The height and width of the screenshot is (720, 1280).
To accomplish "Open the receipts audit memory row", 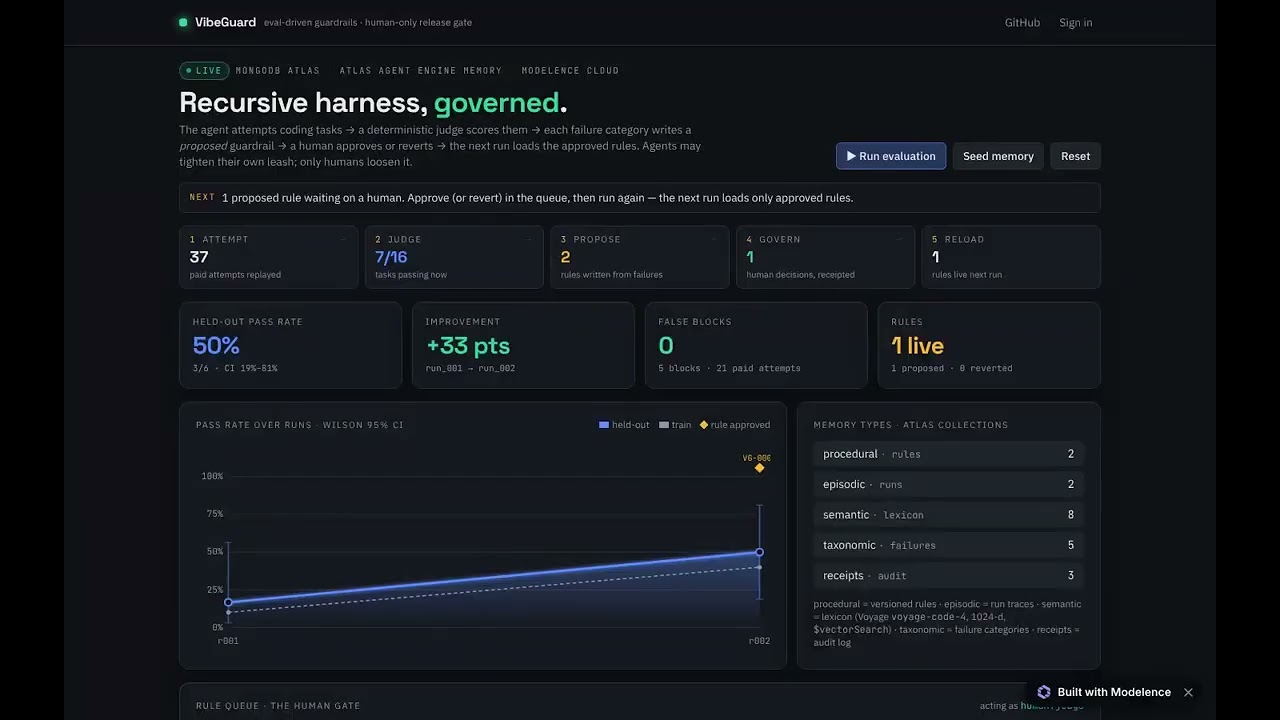I will [x=948, y=575].
